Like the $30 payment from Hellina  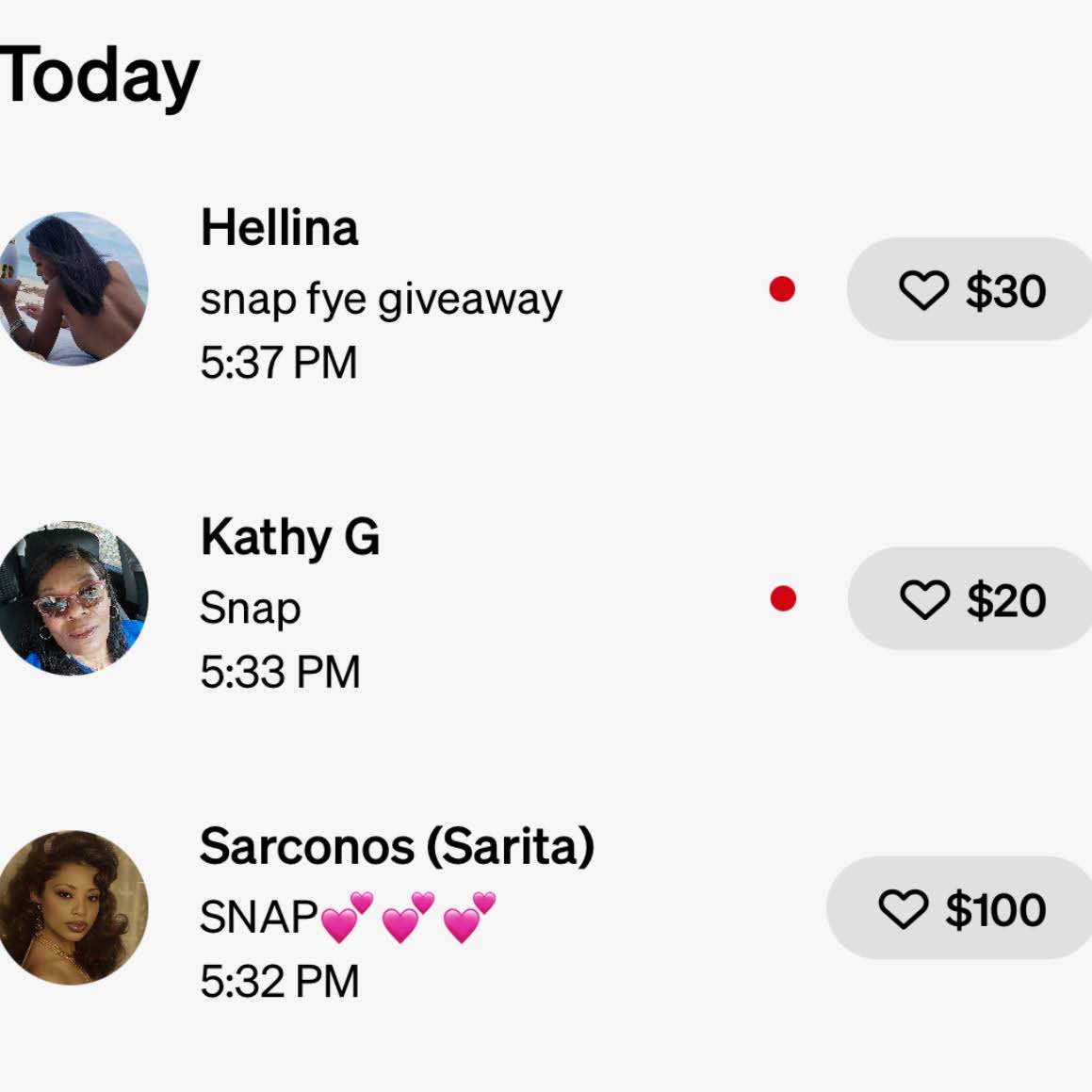coord(970,289)
